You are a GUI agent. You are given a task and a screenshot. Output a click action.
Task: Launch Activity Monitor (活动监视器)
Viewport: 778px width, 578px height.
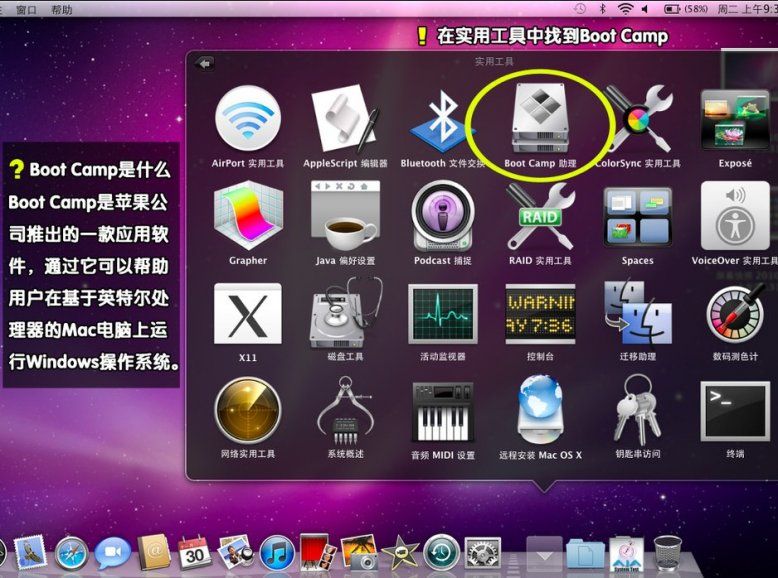tap(443, 314)
